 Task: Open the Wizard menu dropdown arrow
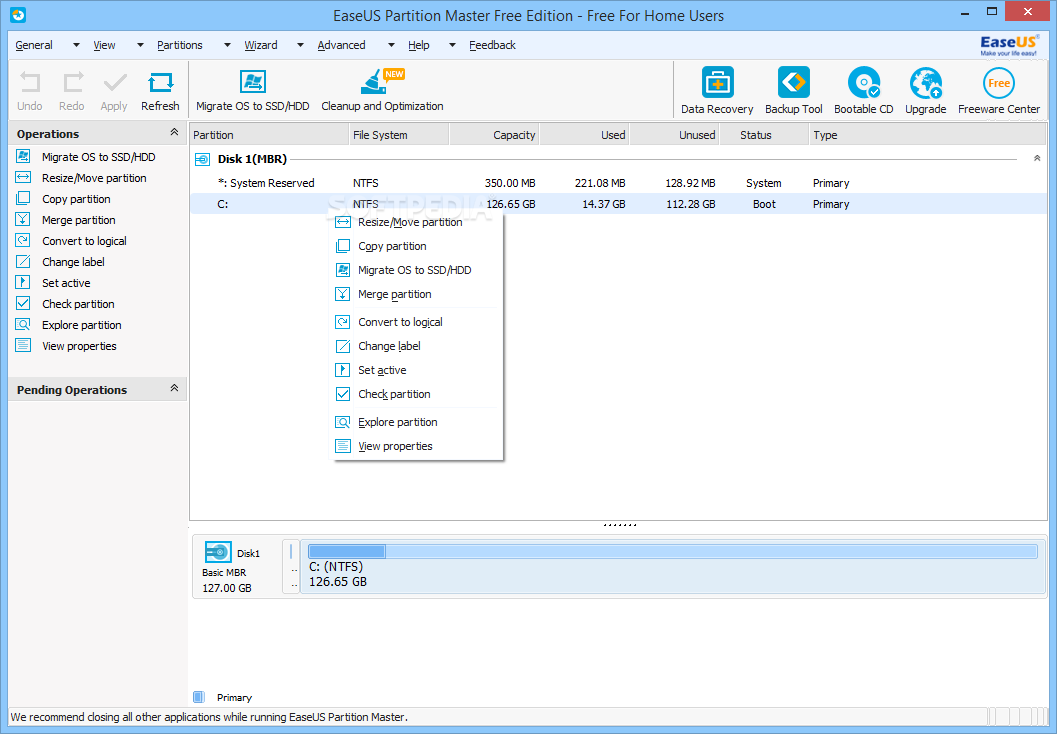[300, 45]
